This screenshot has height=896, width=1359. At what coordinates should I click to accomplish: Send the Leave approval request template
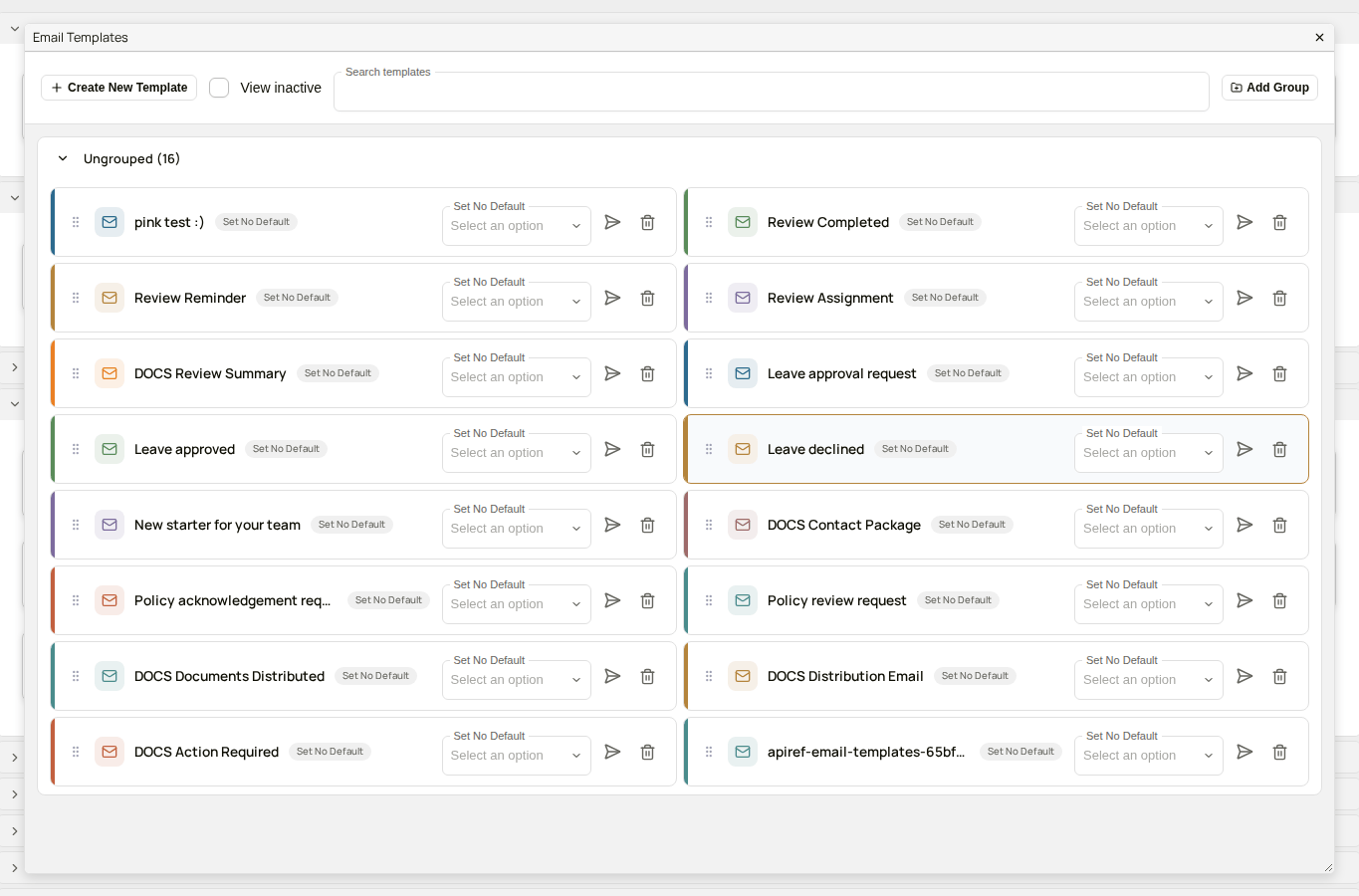1245,373
